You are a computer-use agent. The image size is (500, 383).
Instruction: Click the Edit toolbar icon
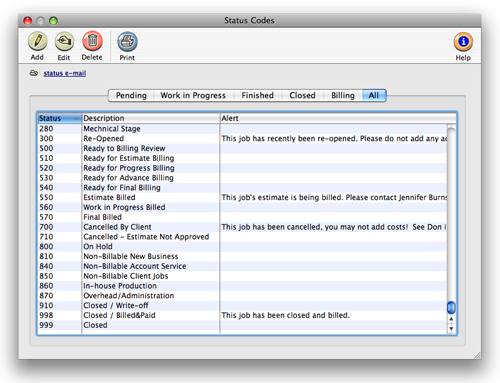[x=64, y=41]
